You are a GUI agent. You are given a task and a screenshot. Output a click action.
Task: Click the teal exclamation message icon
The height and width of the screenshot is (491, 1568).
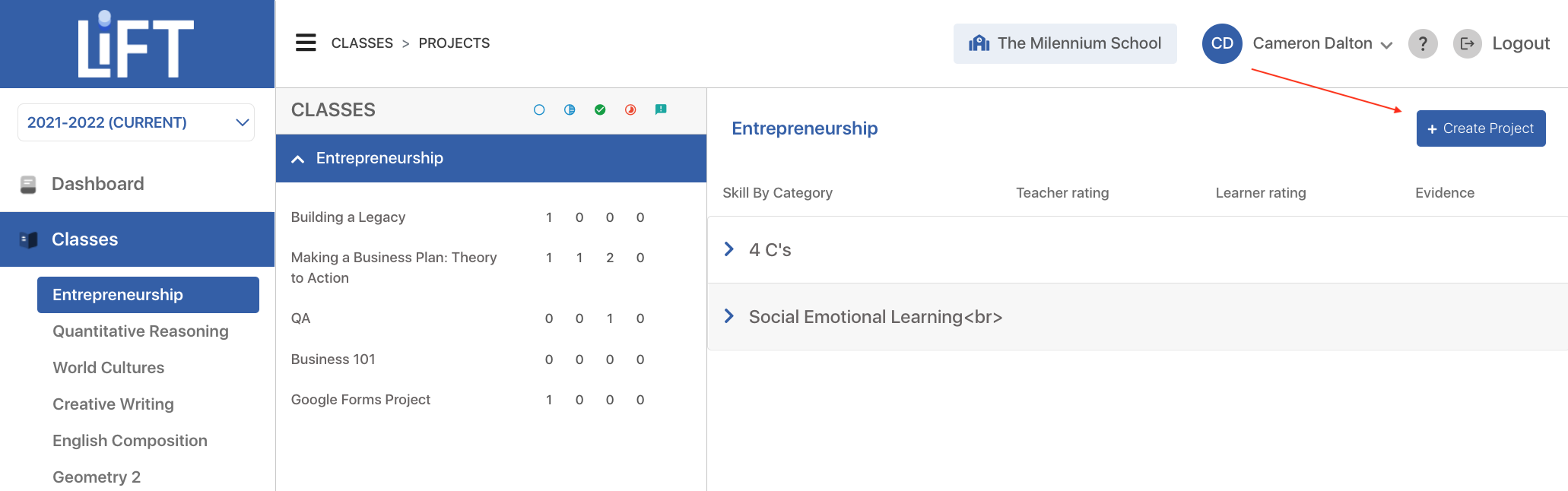coord(661,109)
